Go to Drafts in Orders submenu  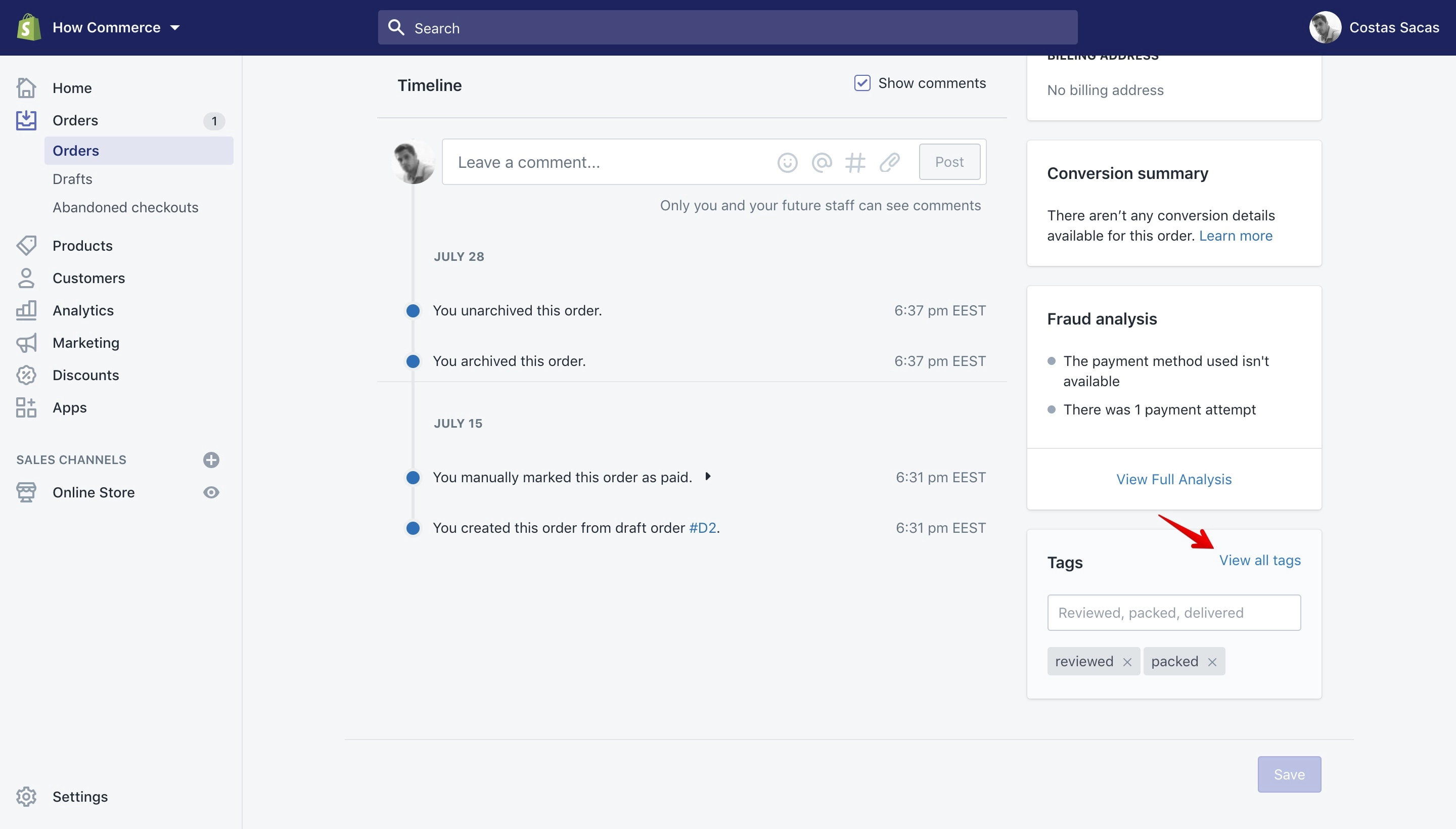72,179
